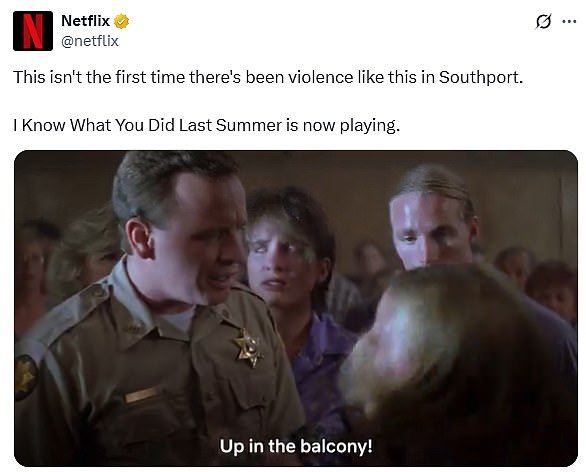The image size is (586, 472).
Task: Open the Netflix profile avatar logo
Action: [x=33, y=31]
